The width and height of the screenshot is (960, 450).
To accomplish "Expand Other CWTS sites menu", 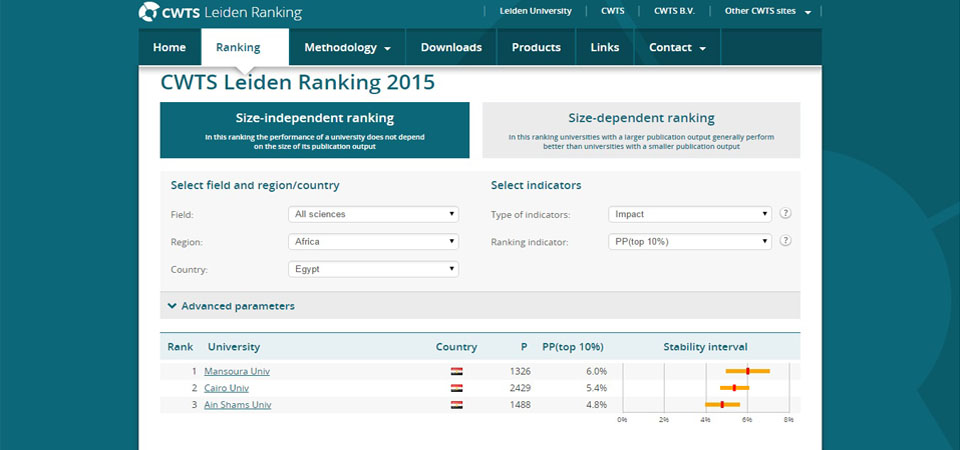I will (x=768, y=11).
